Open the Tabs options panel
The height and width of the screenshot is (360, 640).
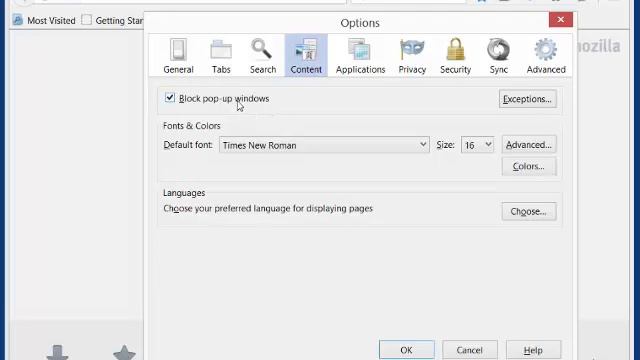click(x=221, y=56)
